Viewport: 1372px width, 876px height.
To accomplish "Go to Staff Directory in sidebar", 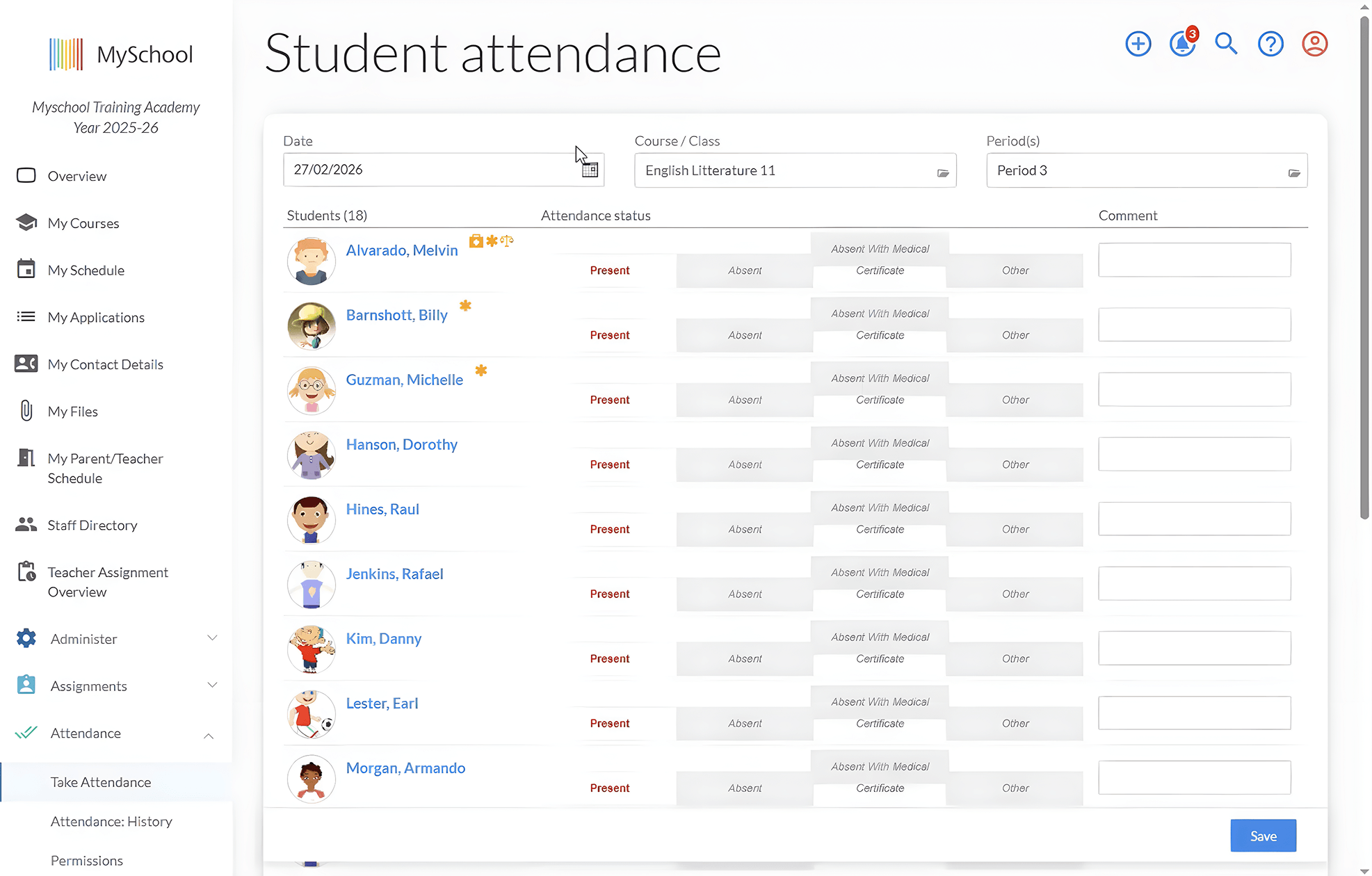I will coord(92,525).
